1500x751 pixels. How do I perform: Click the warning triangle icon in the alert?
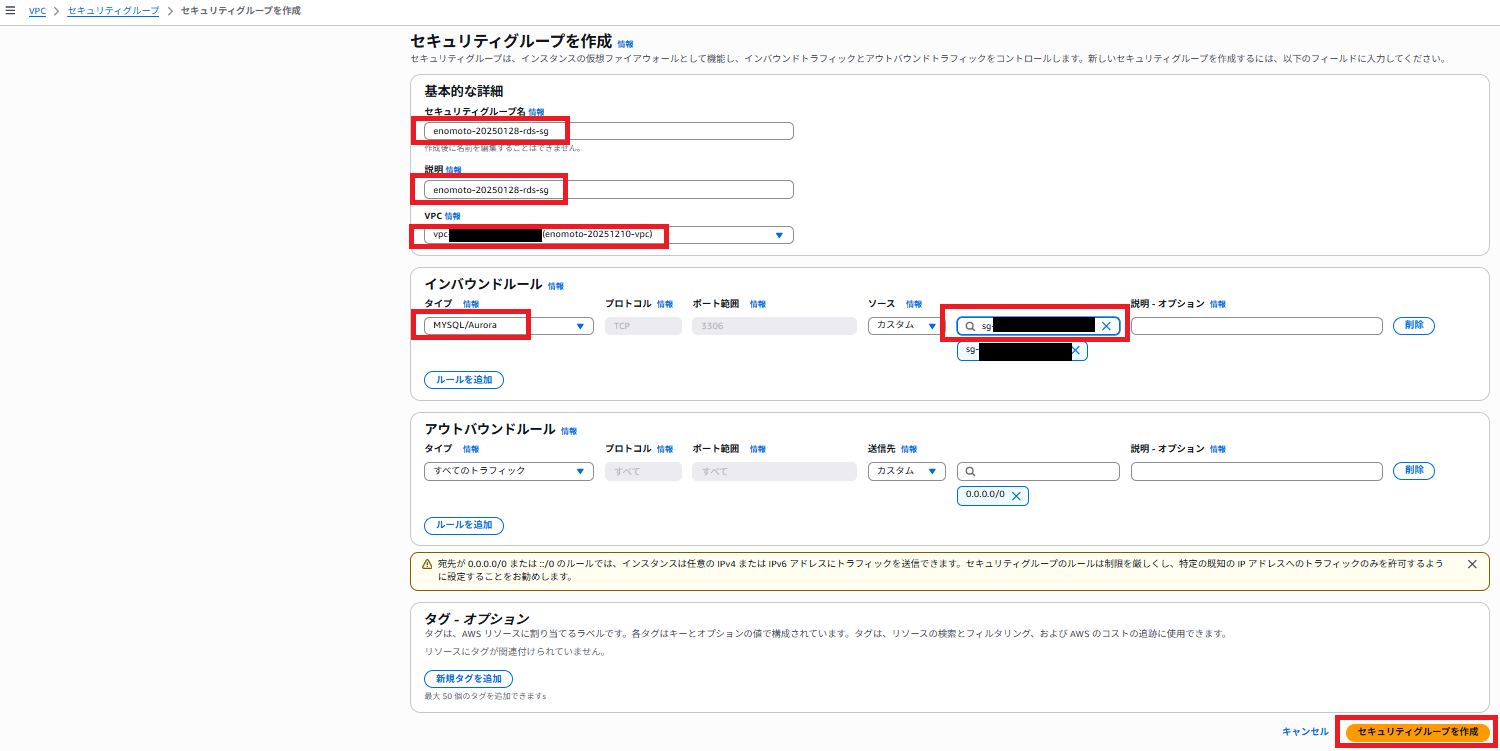click(427, 564)
